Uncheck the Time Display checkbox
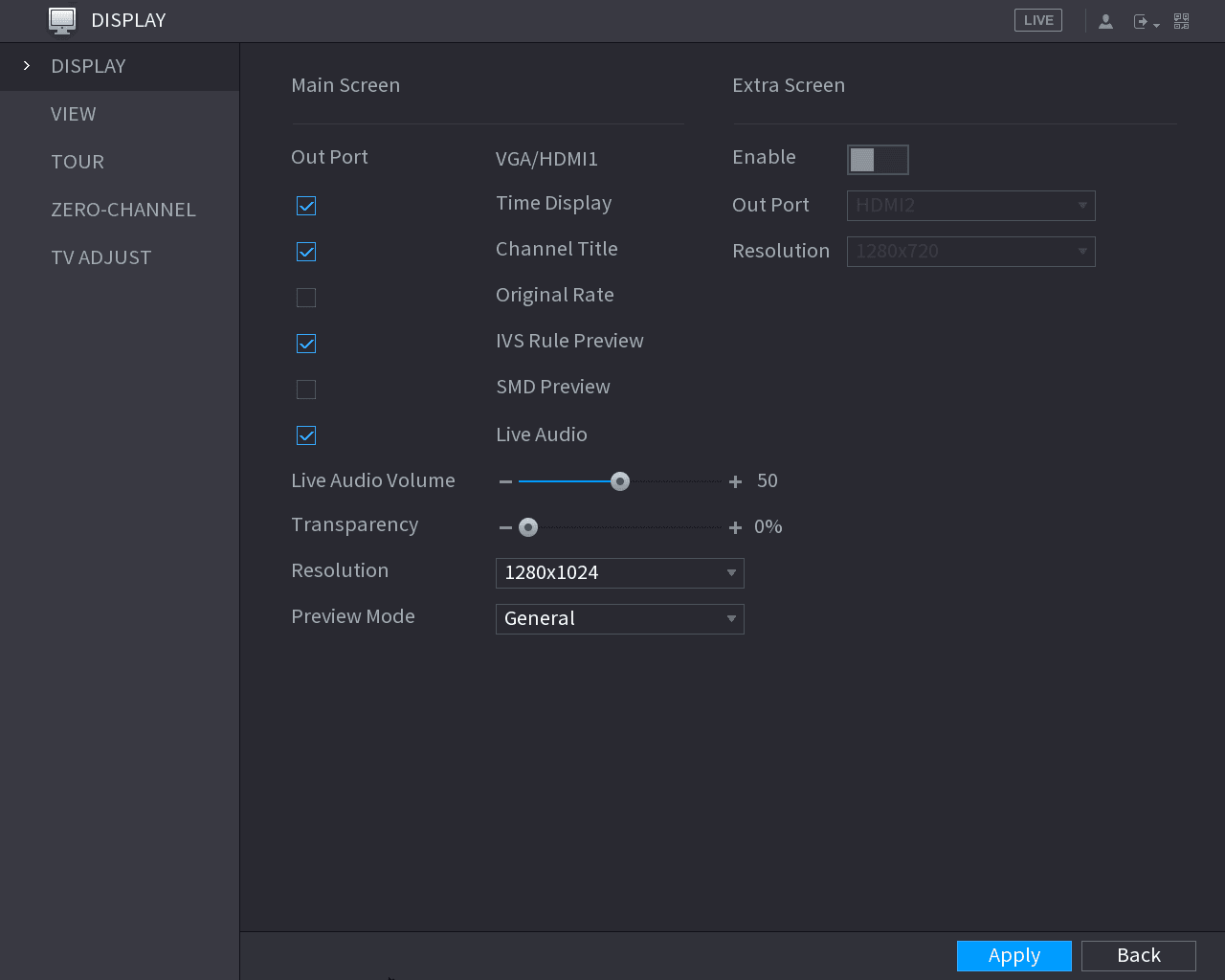The image size is (1225, 980). click(306, 206)
